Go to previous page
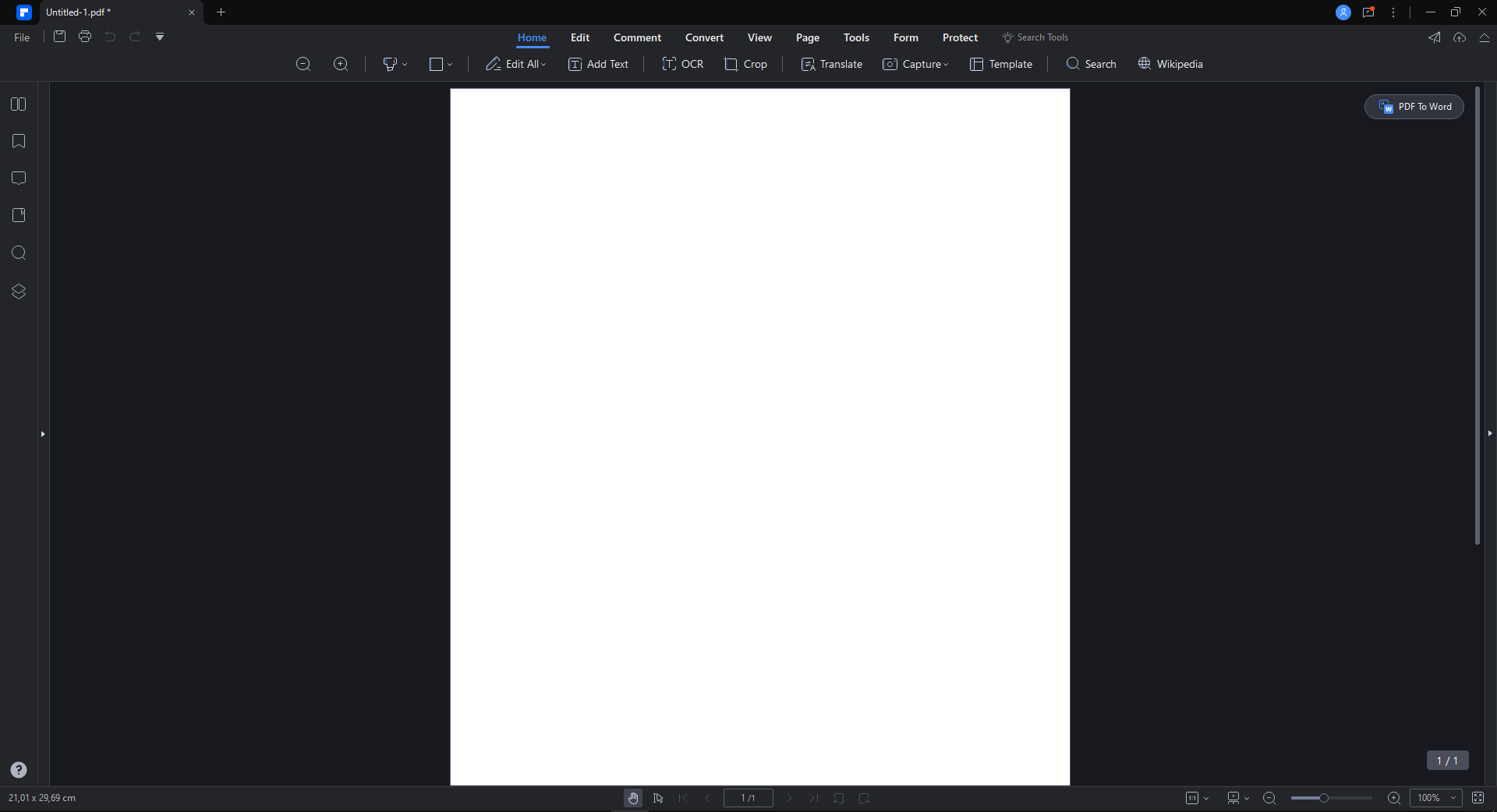The height and width of the screenshot is (812, 1497). (x=708, y=798)
